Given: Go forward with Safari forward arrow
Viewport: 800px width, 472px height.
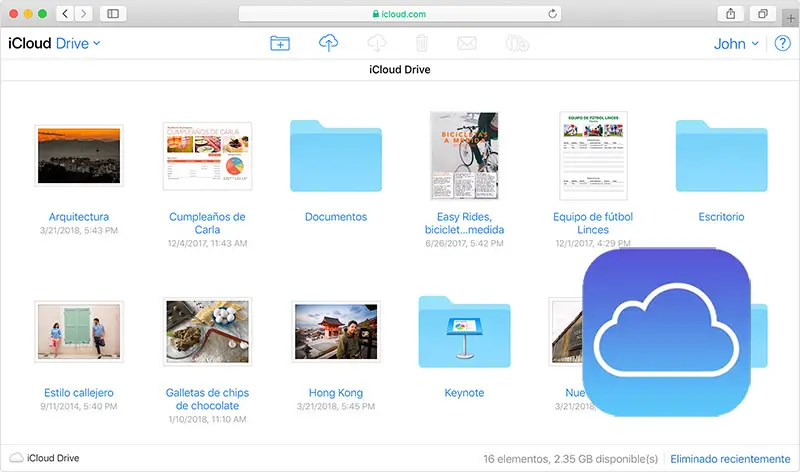Looking at the screenshot, I should coord(84,14).
